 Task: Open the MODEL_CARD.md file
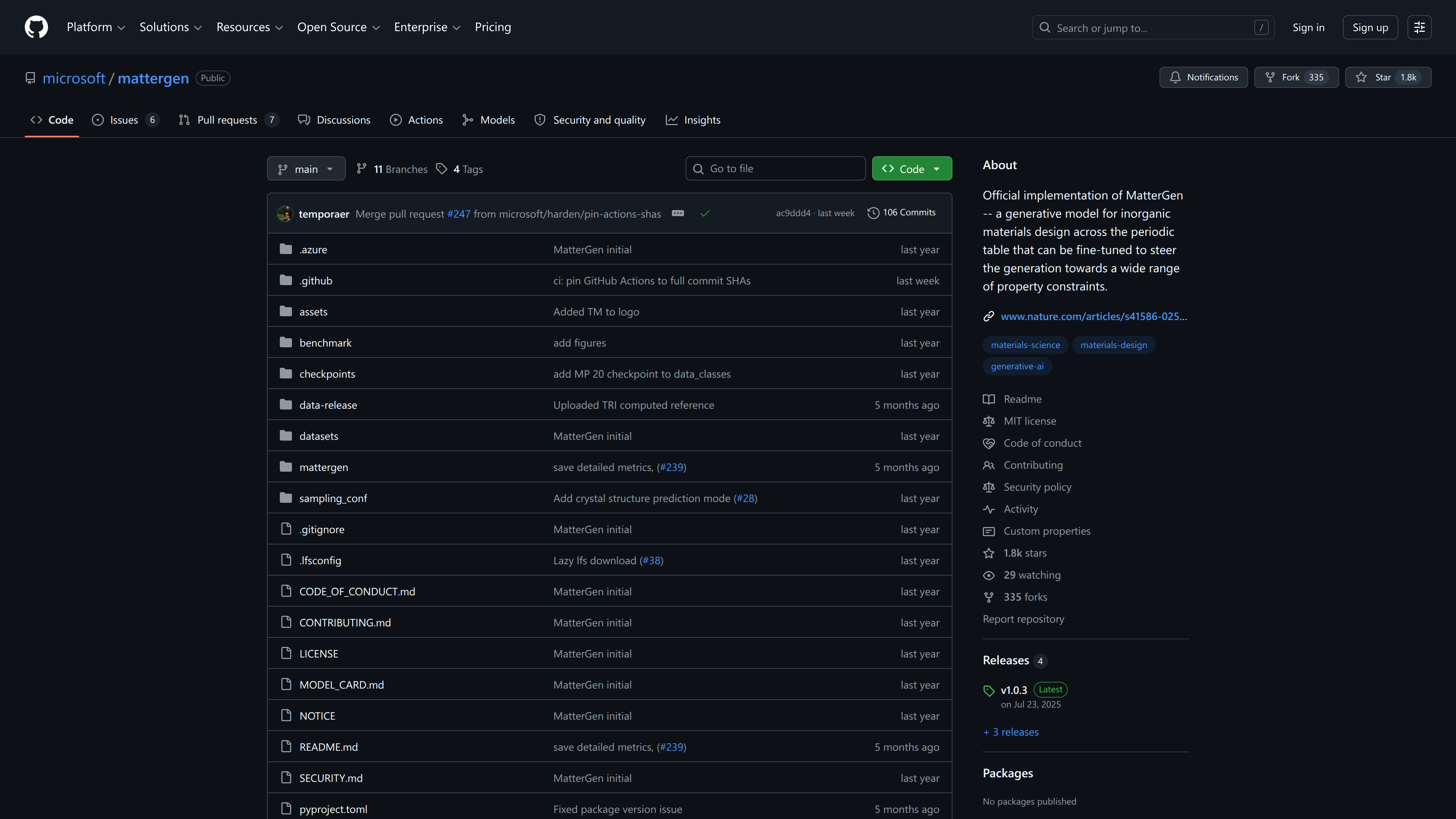341,684
